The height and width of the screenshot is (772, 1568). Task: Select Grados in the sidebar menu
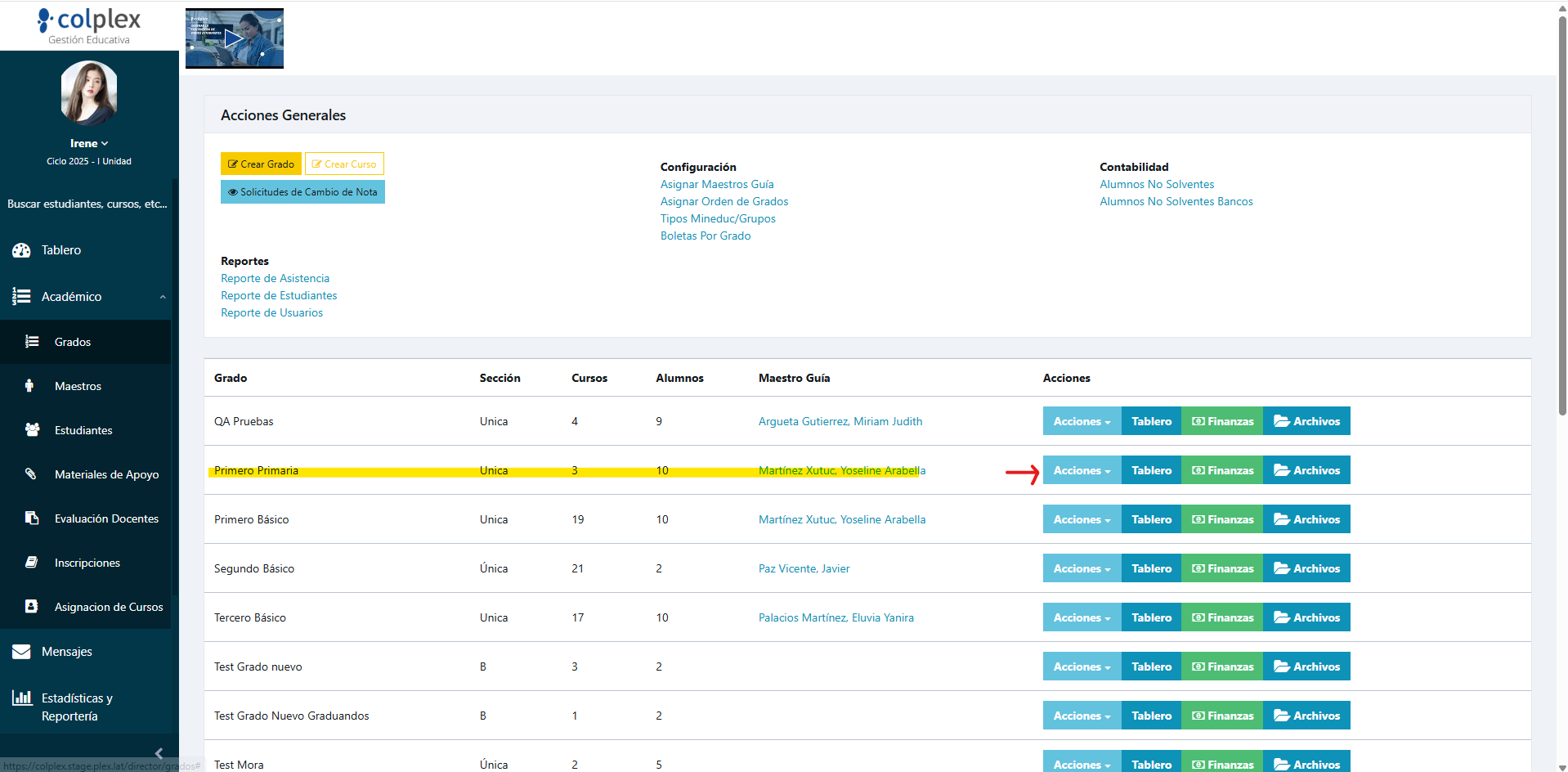pyautogui.click(x=73, y=342)
